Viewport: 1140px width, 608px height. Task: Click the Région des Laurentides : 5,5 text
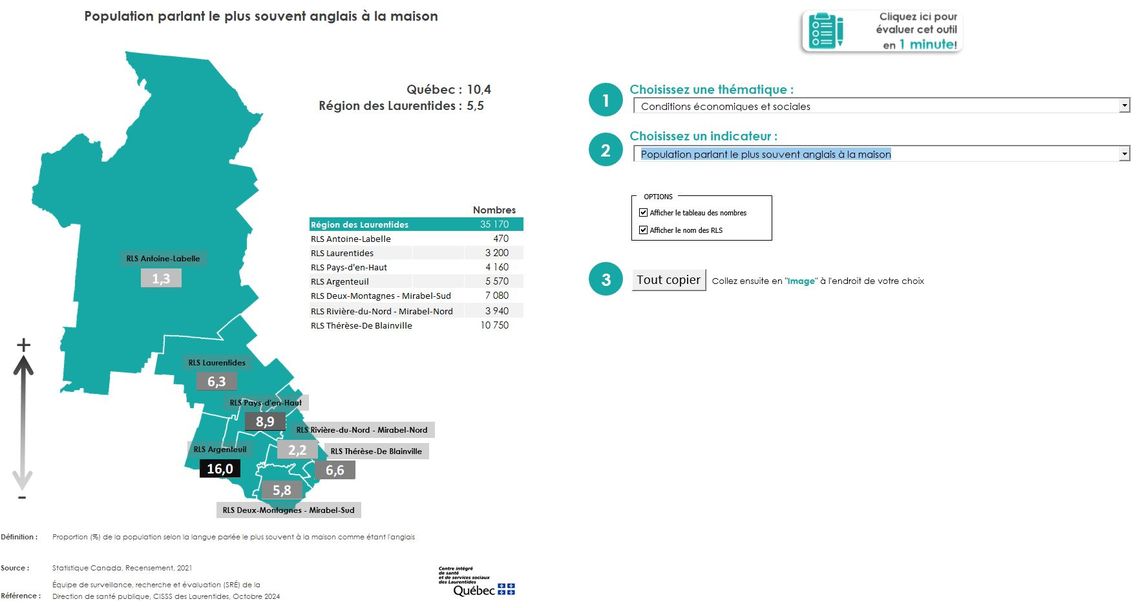(401, 106)
